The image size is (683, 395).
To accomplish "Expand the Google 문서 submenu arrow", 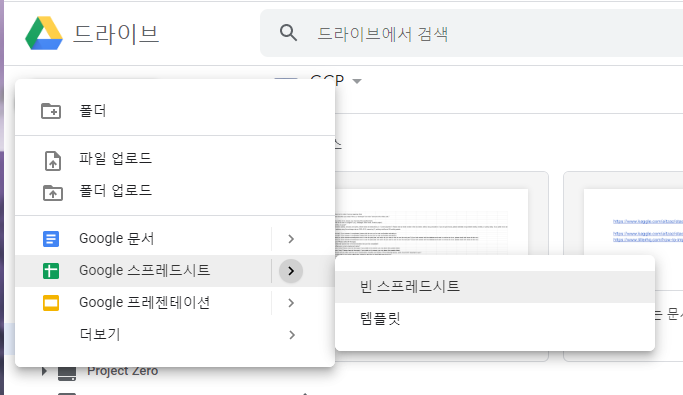I will (291, 239).
